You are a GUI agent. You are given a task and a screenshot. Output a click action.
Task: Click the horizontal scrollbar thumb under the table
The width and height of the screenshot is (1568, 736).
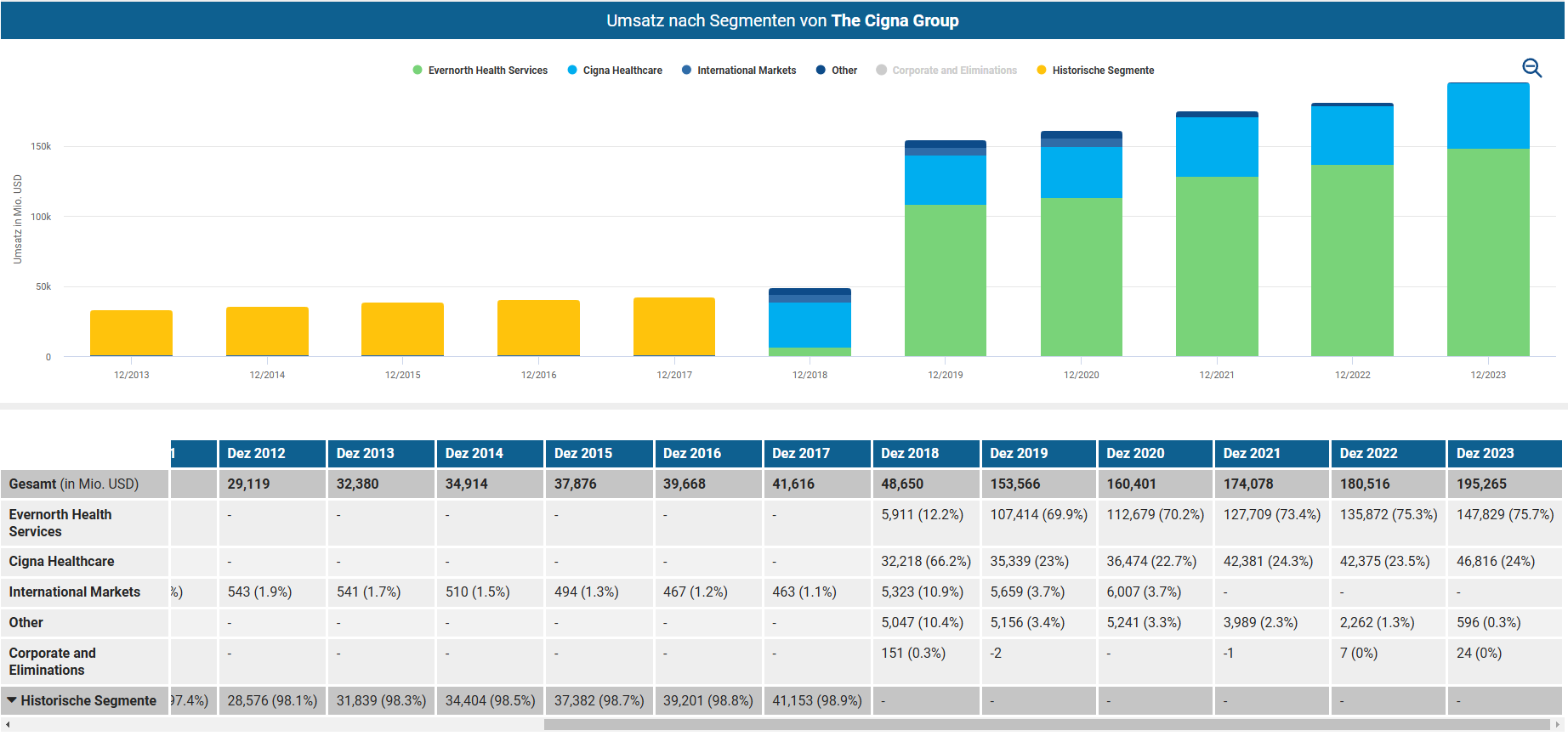[x=1046, y=725]
